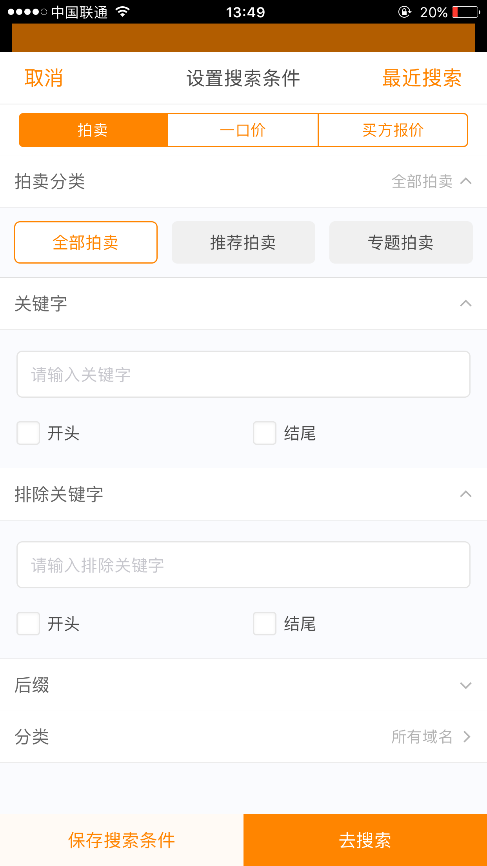487x866 pixels.
Task: Check 开头 under 关键字
Action: click(28, 433)
